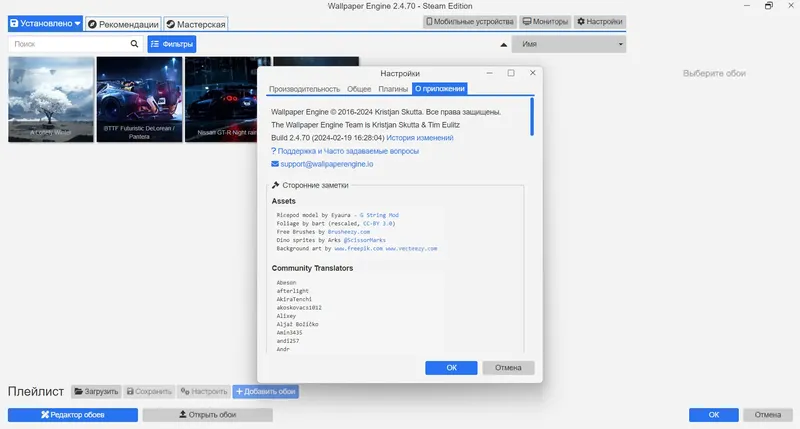The width and height of the screenshot is (800, 429).
Task: Open Мобильные устройства settings
Action: point(470,22)
